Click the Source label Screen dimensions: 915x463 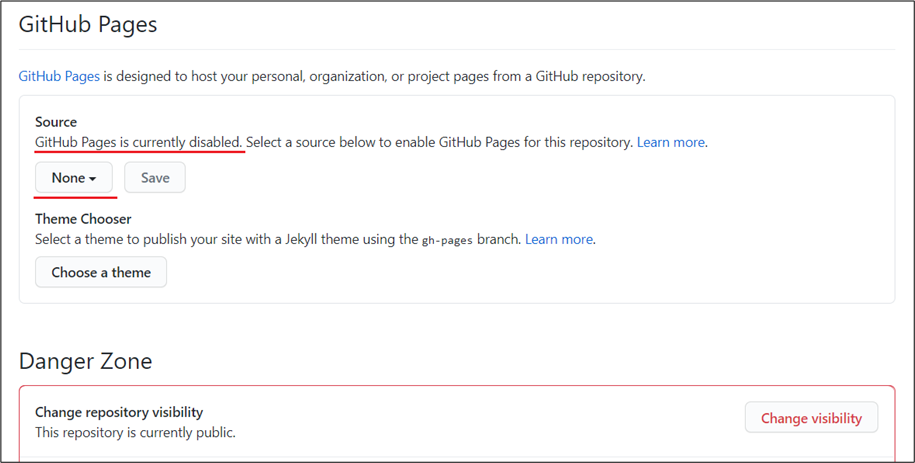(x=56, y=121)
